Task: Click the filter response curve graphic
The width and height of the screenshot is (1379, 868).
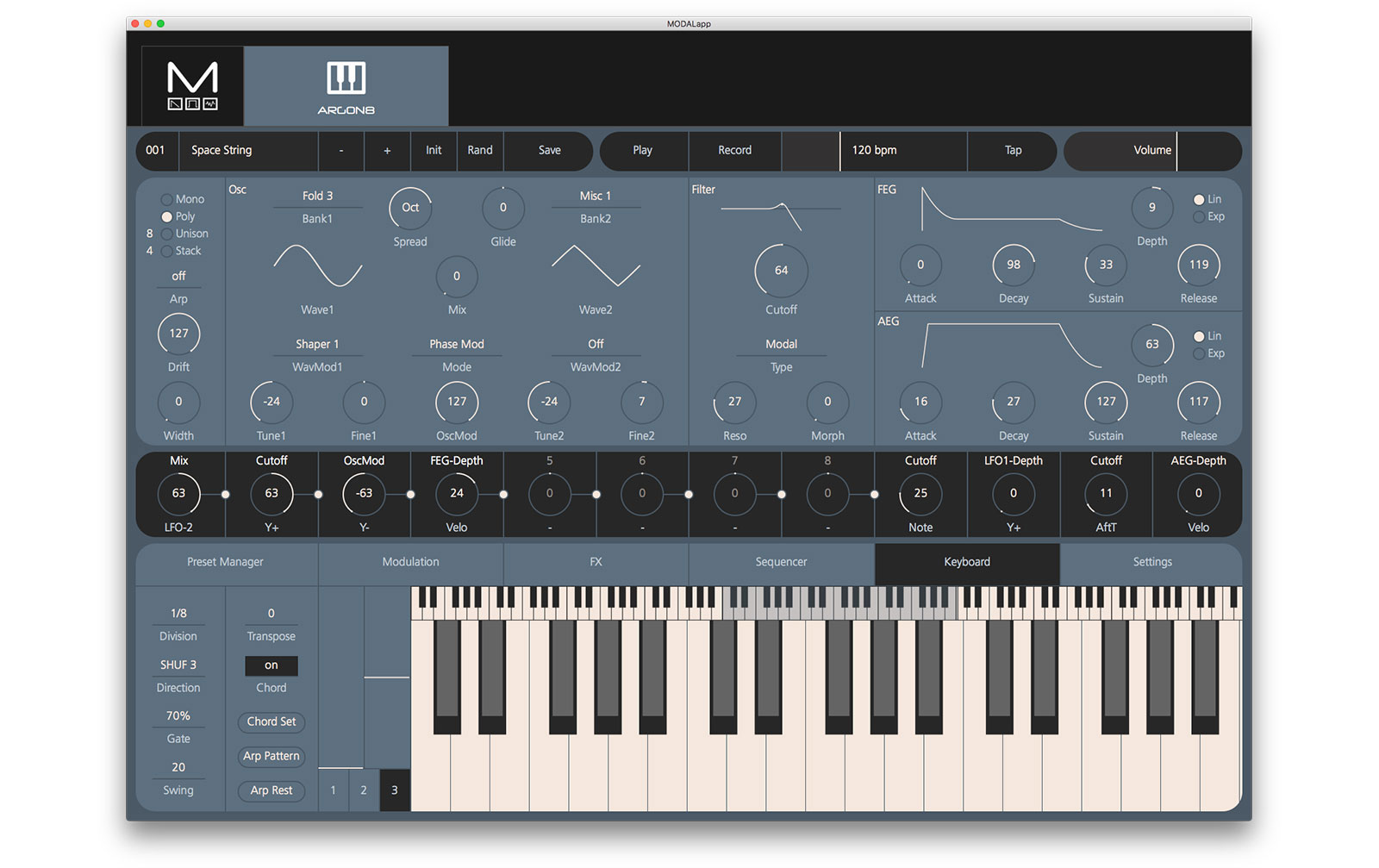Action: pos(781,215)
